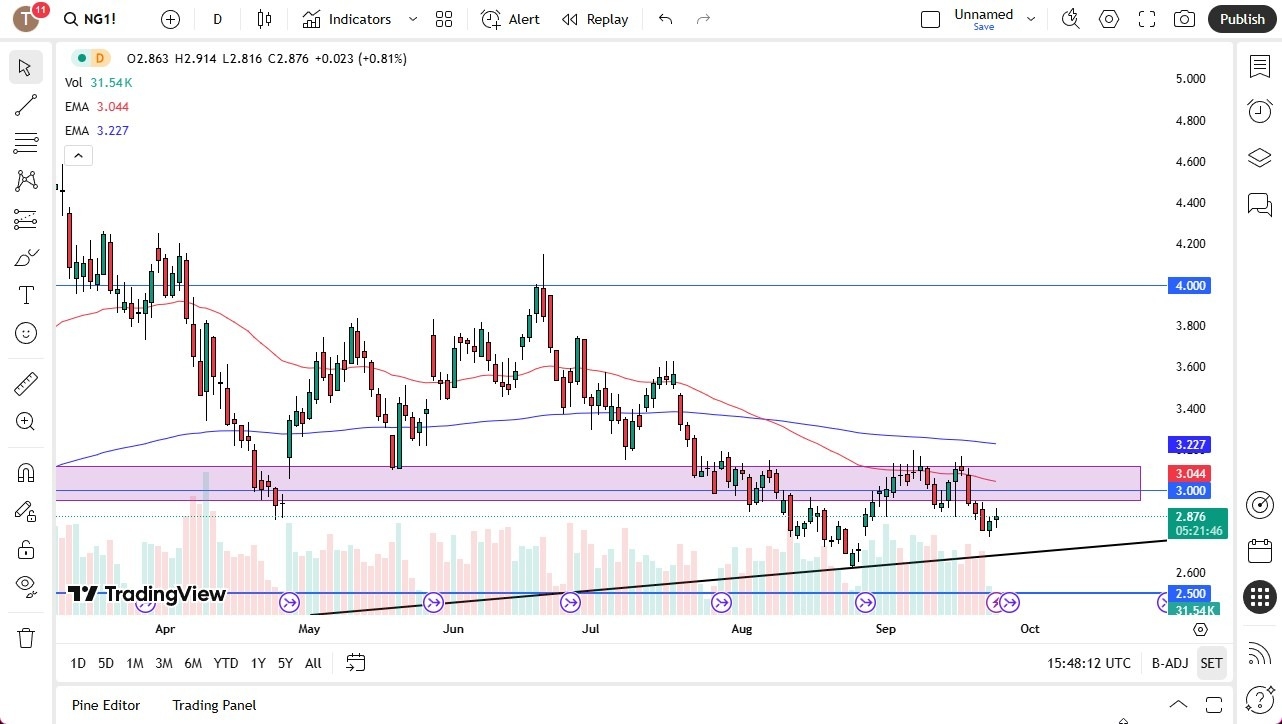Save the layout via the Save link
This screenshot has height=724, width=1282.
(983, 28)
